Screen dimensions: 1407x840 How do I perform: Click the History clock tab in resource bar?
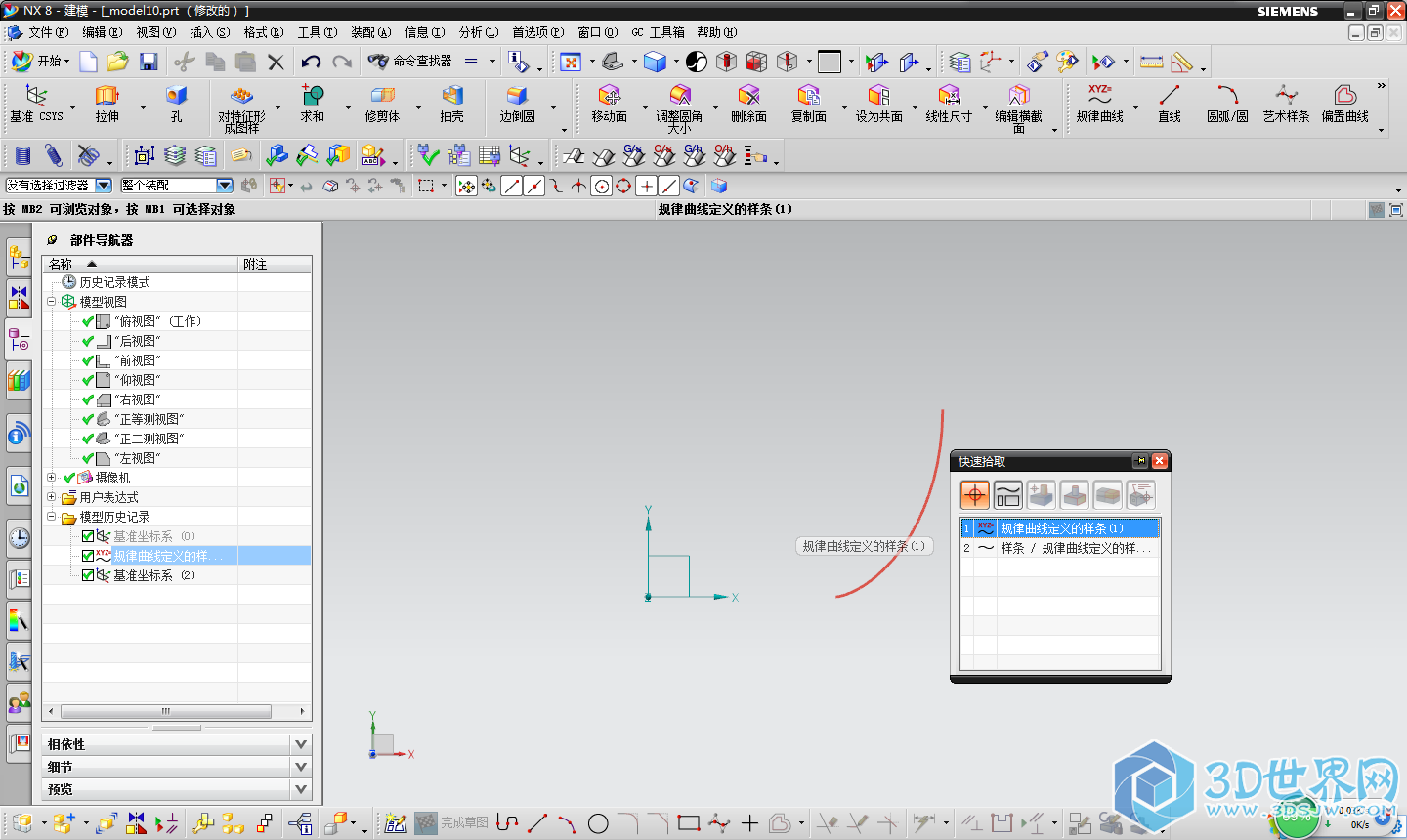[19, 538]
